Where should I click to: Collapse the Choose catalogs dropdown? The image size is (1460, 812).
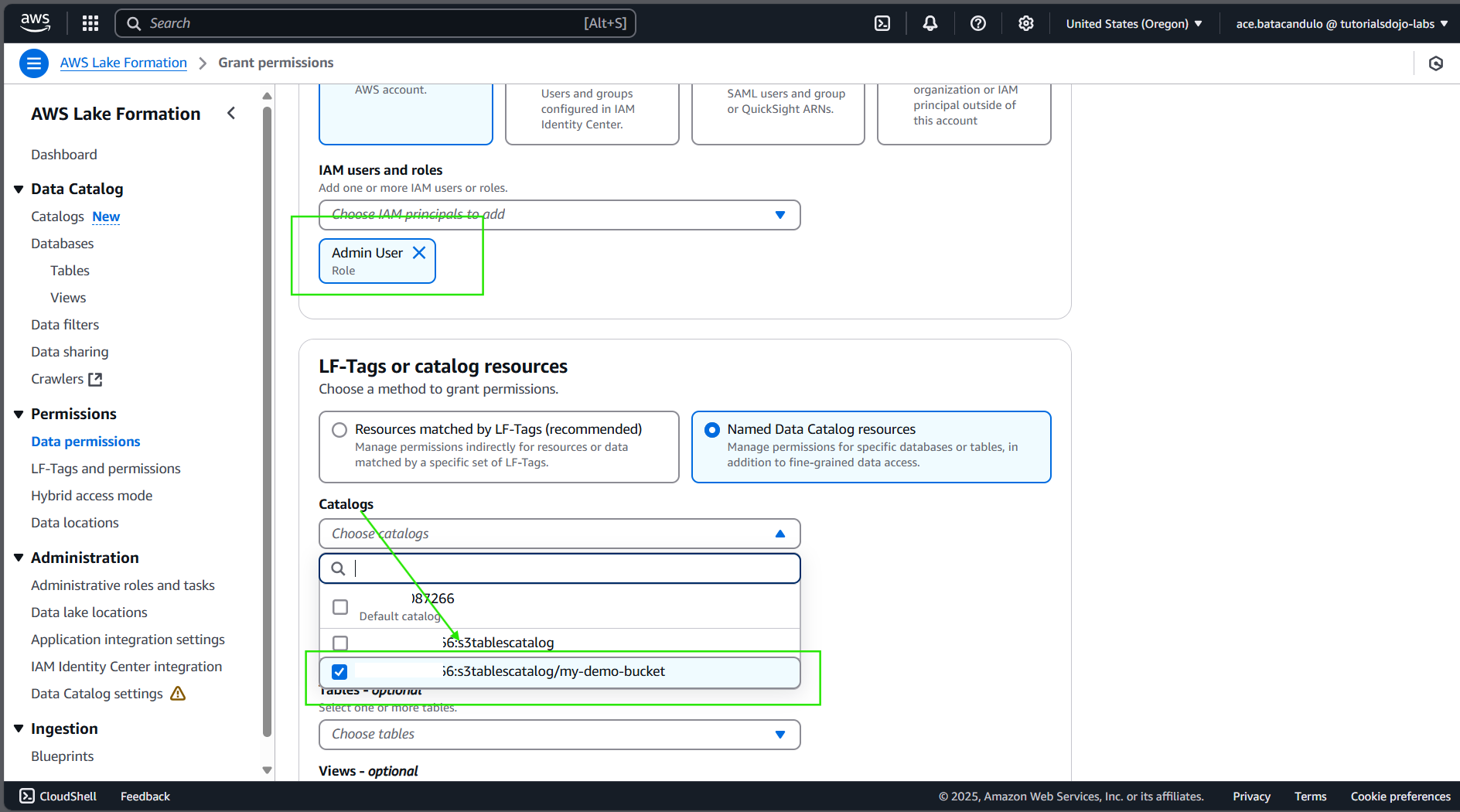[560, 534]
